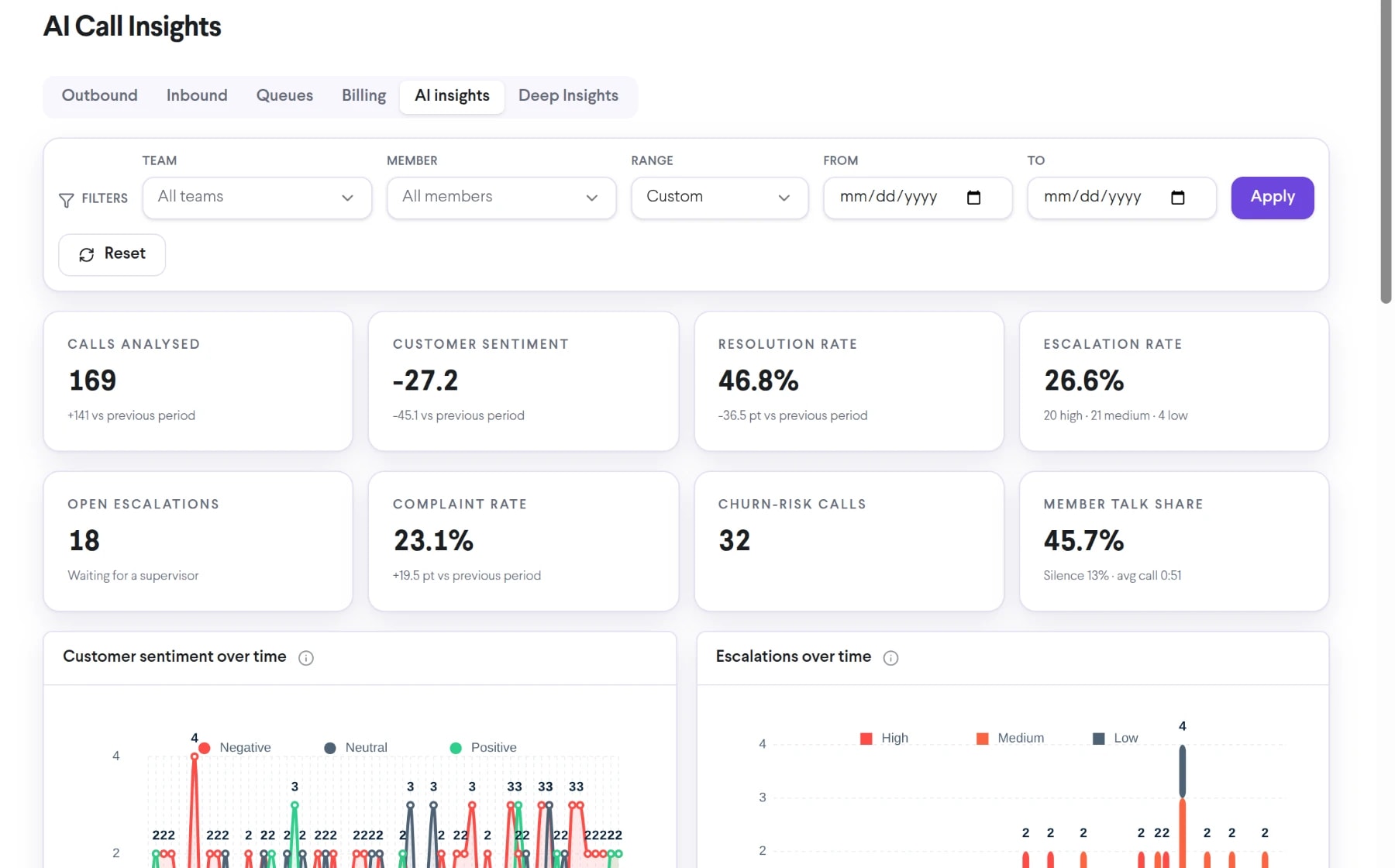This screenshot has width=1395, height=868.
Task: Click info icon beside Escalations over time
Action: 890,658
